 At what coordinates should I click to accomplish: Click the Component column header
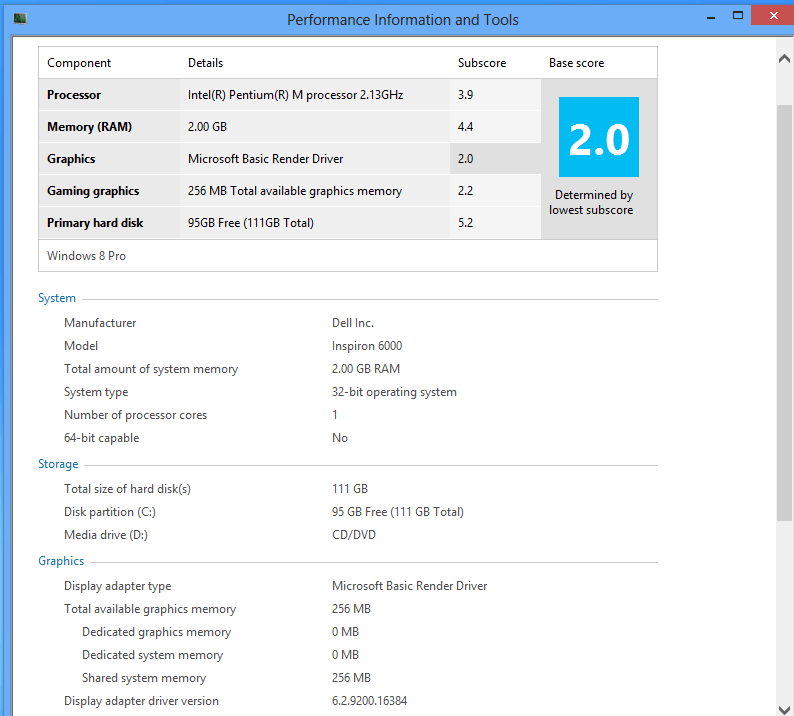tap(79, 63)
